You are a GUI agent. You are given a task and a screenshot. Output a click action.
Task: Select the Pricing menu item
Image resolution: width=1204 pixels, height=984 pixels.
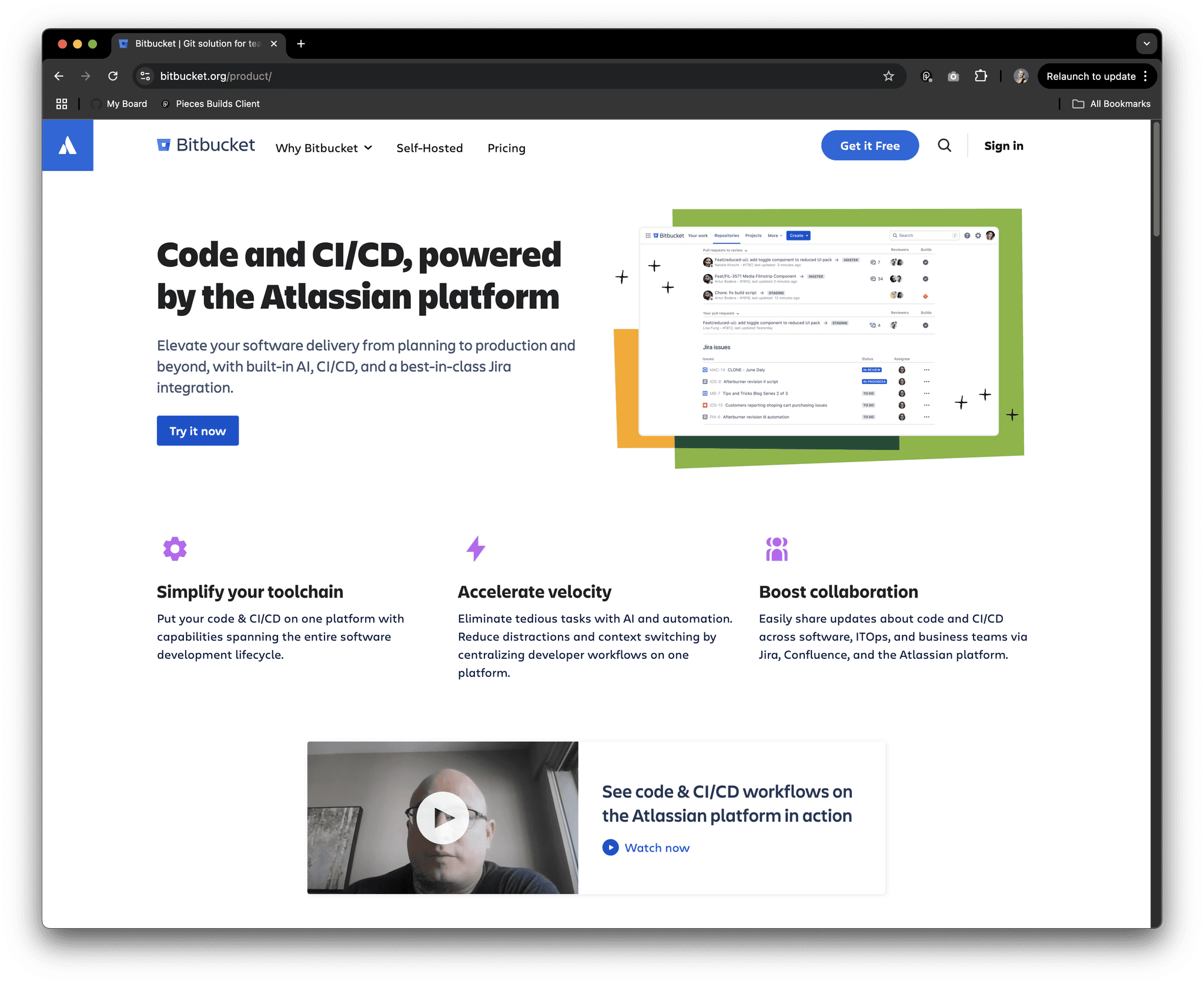[506, 148]
